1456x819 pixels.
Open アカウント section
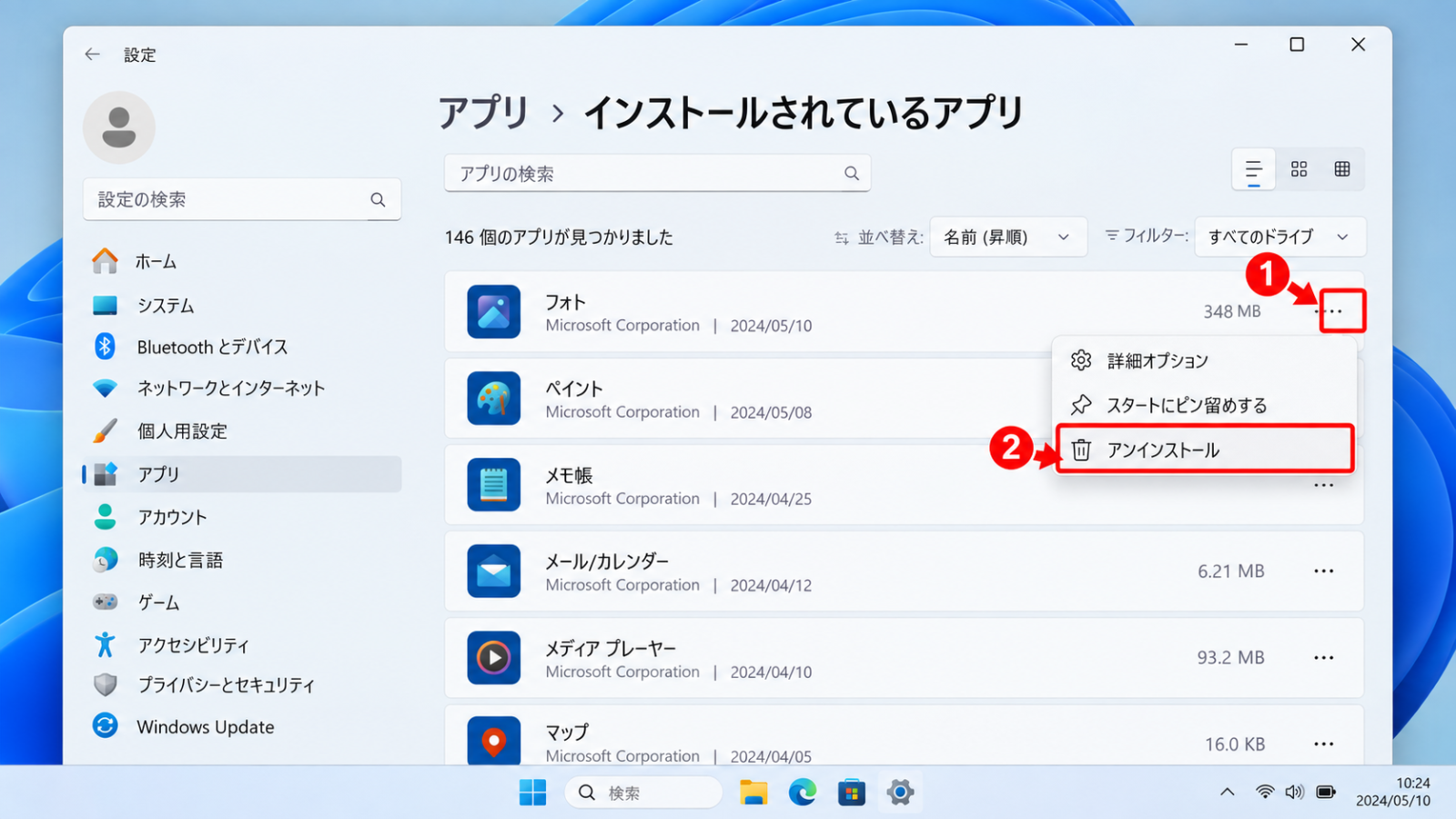[x=242, y=517]
